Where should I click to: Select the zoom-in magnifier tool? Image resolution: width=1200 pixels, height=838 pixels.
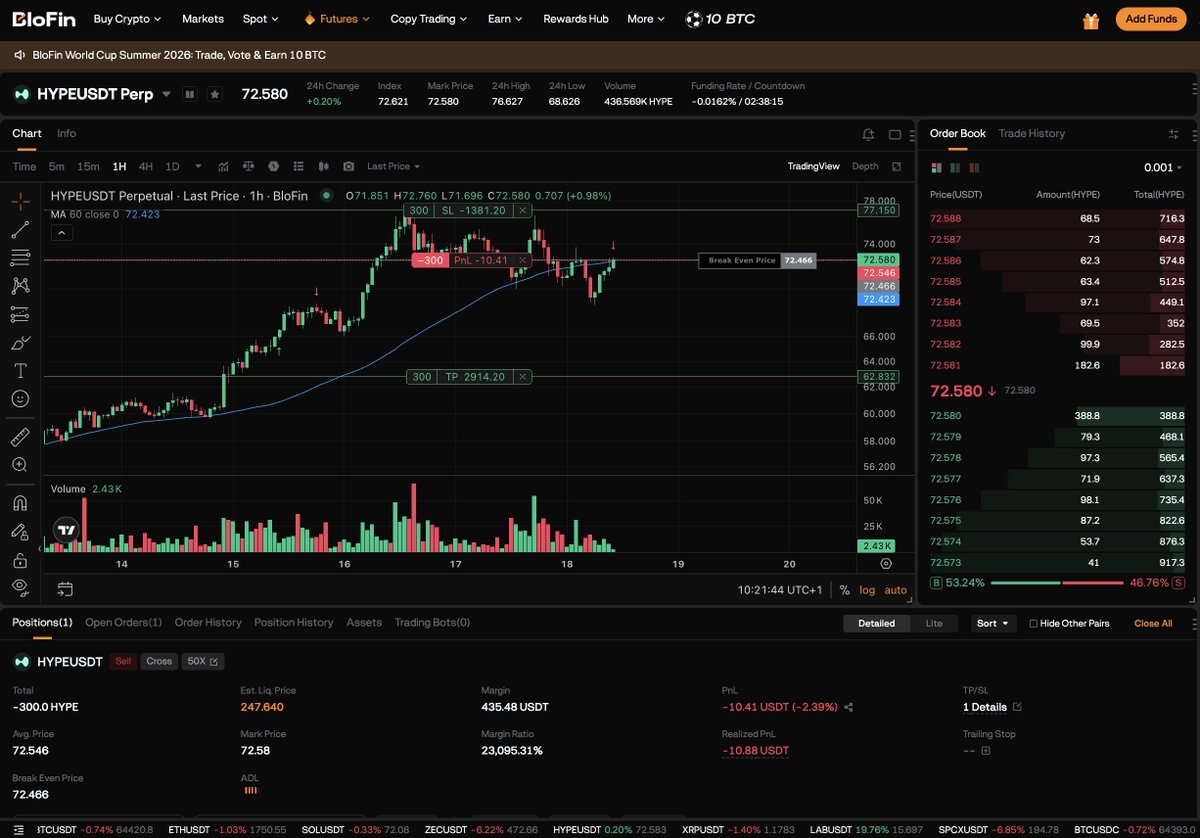20,465
